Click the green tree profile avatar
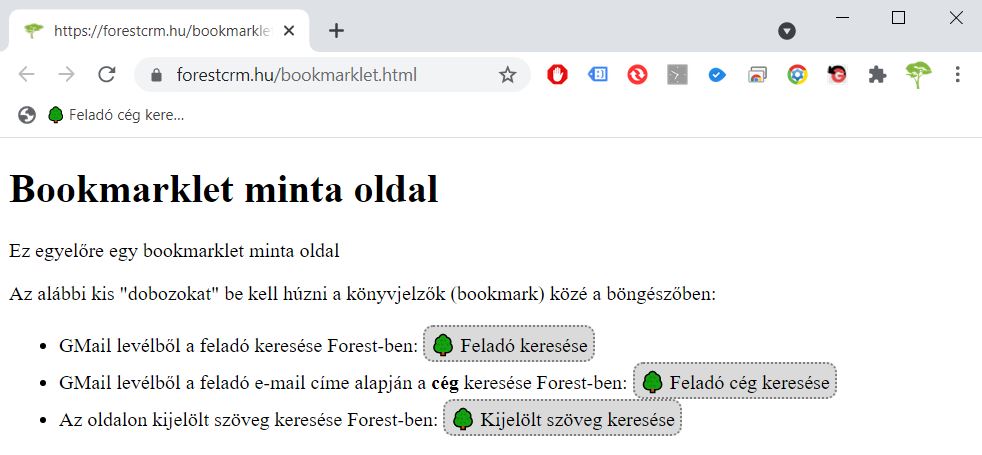 tap(918, 74)
